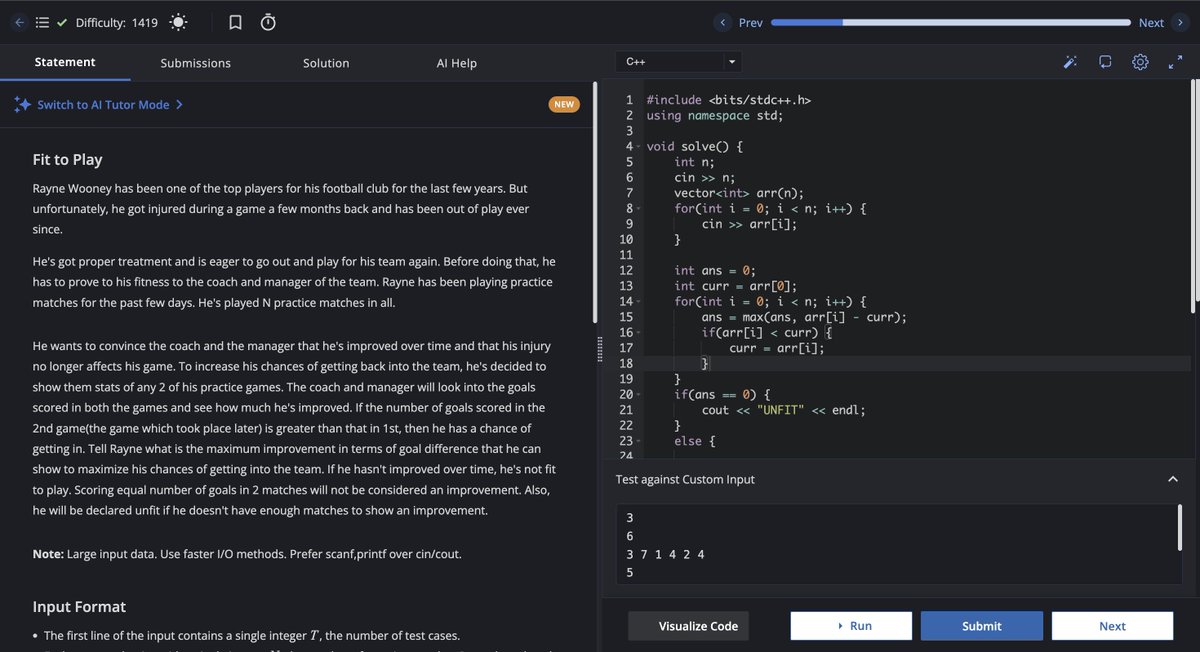1200x652 pixels.
Task: Click the problem set progress bar
Action: [950, 22]
